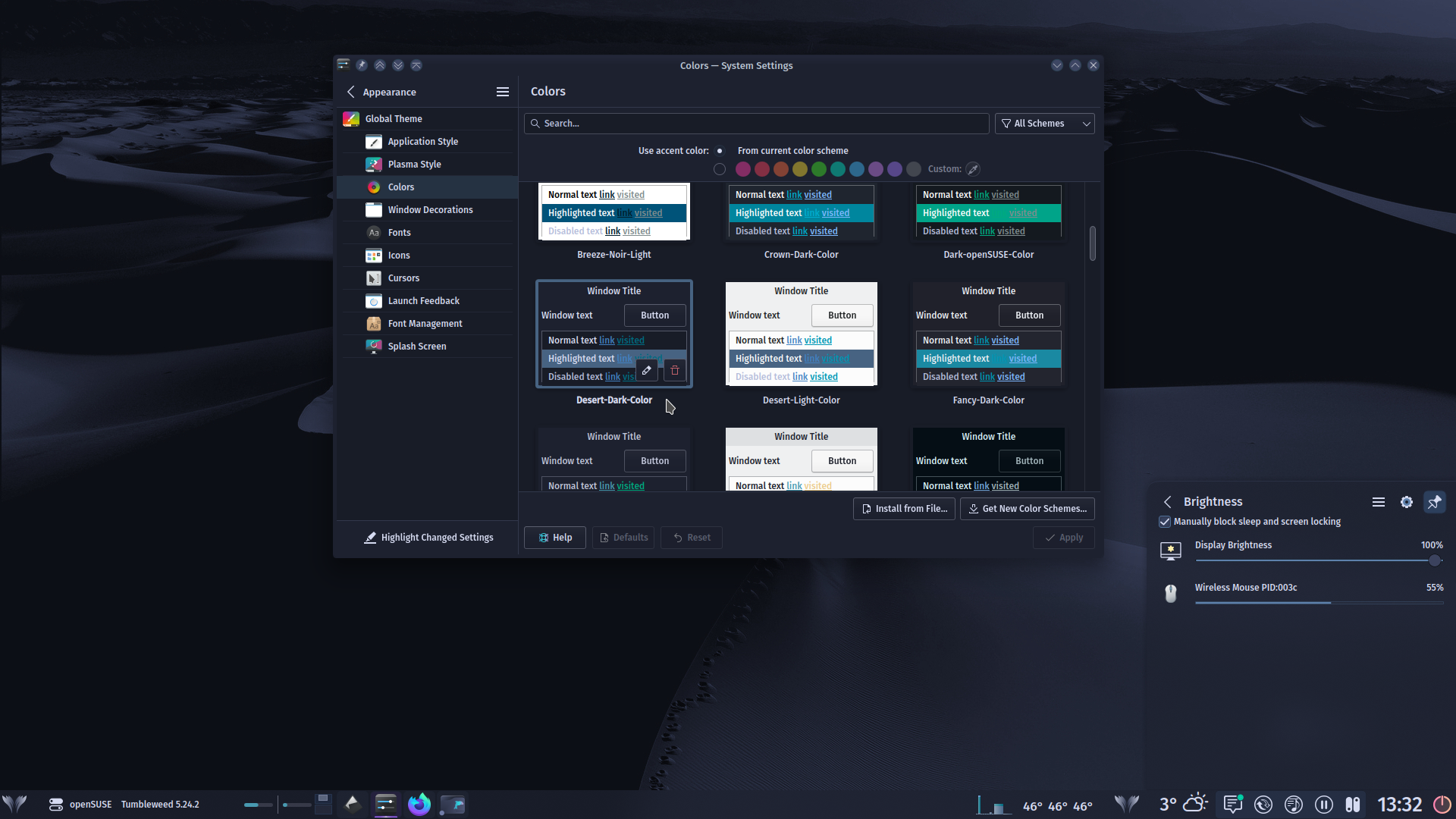
Task: Click the Application Style icon
Action: point(374,142)
